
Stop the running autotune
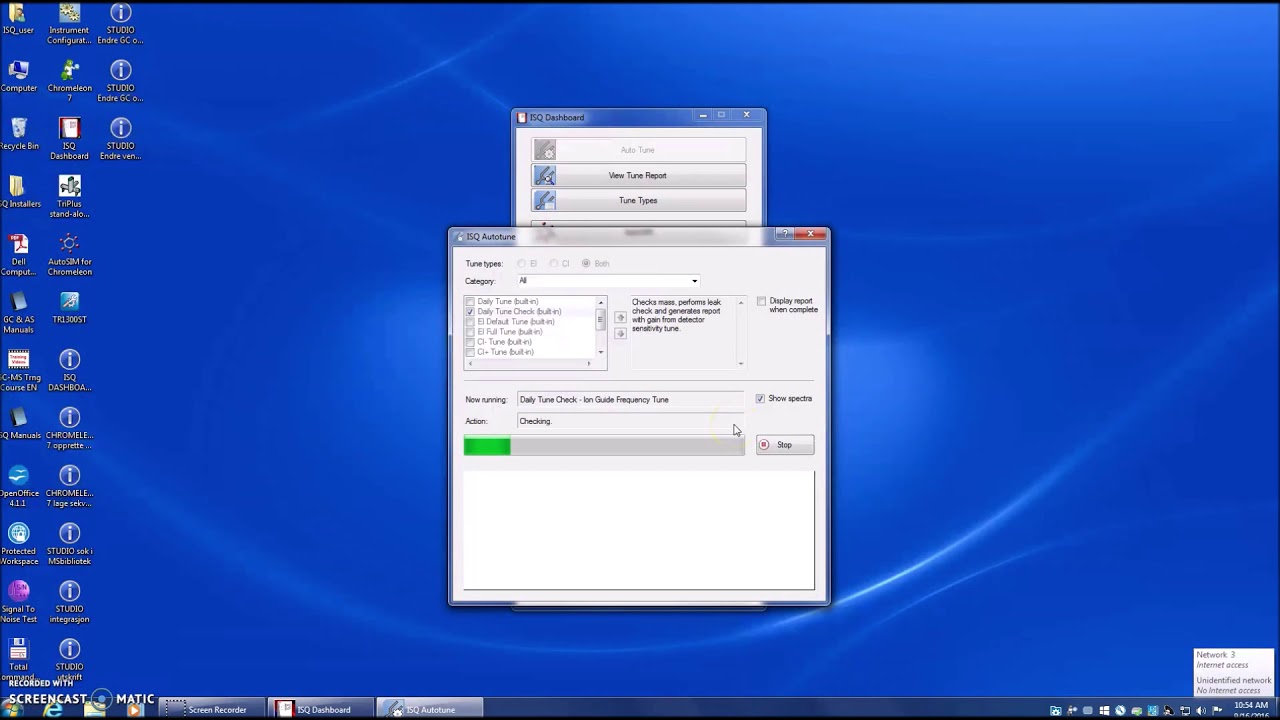point(785,445)
